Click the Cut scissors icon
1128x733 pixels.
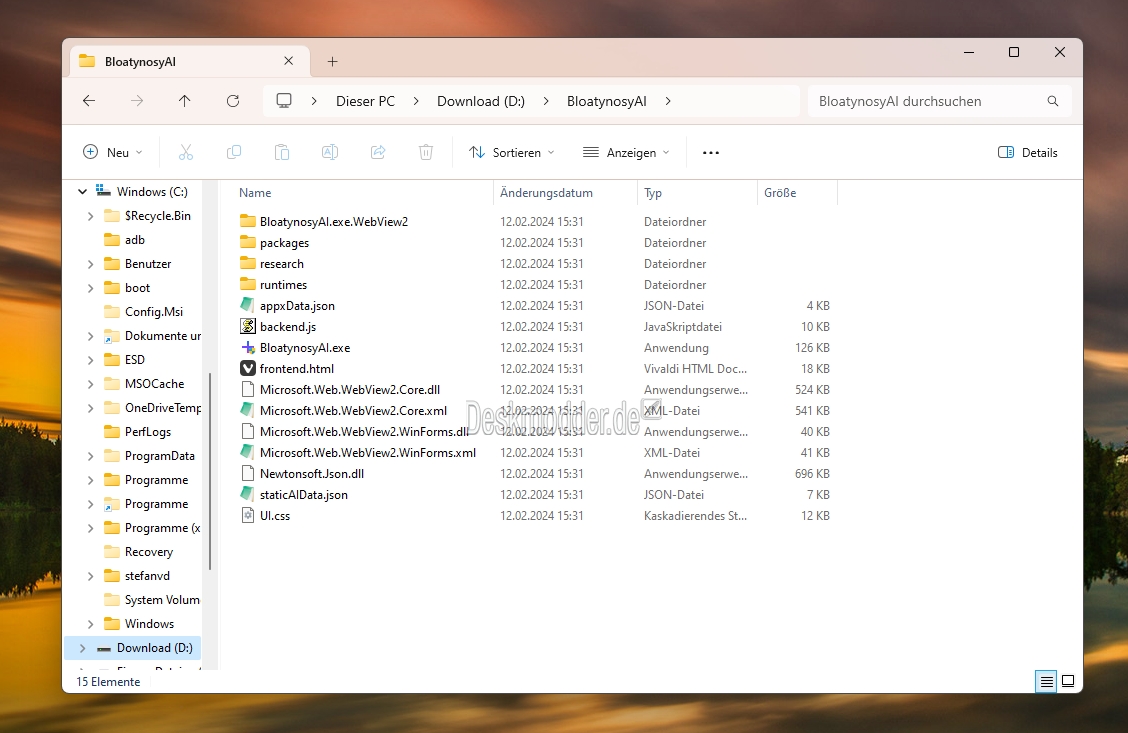[186, 152]
